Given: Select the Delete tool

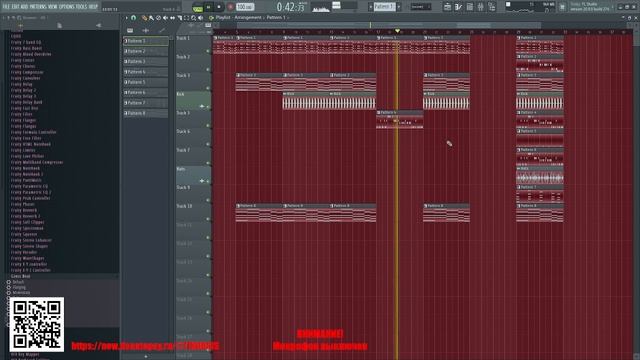Looking at the screenshot, I should [158, 18].
